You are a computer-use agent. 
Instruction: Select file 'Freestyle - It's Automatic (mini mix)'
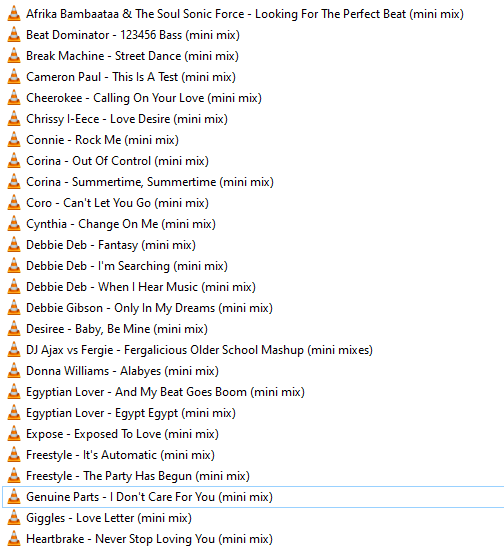pos(121,455)
